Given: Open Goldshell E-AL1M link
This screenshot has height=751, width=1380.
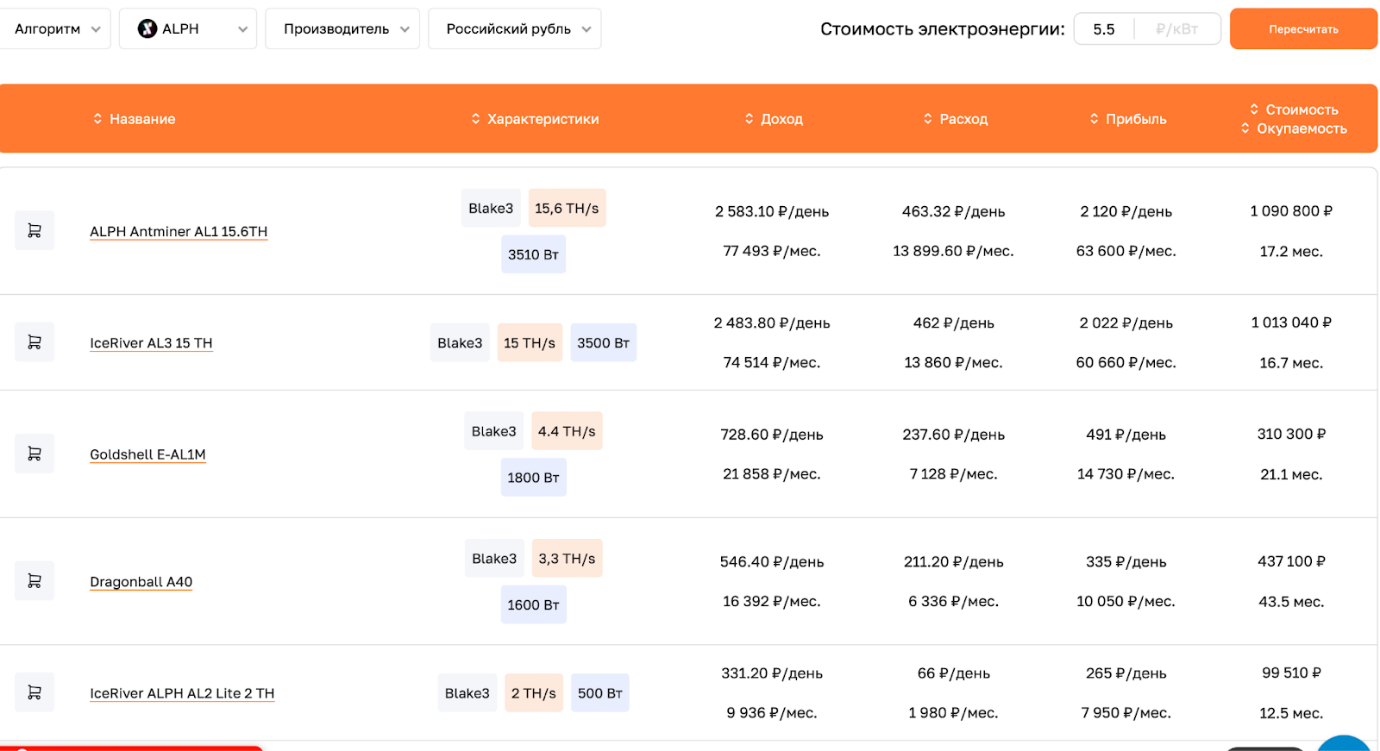Looking at the screenshot, I should [x=148, y=455].
